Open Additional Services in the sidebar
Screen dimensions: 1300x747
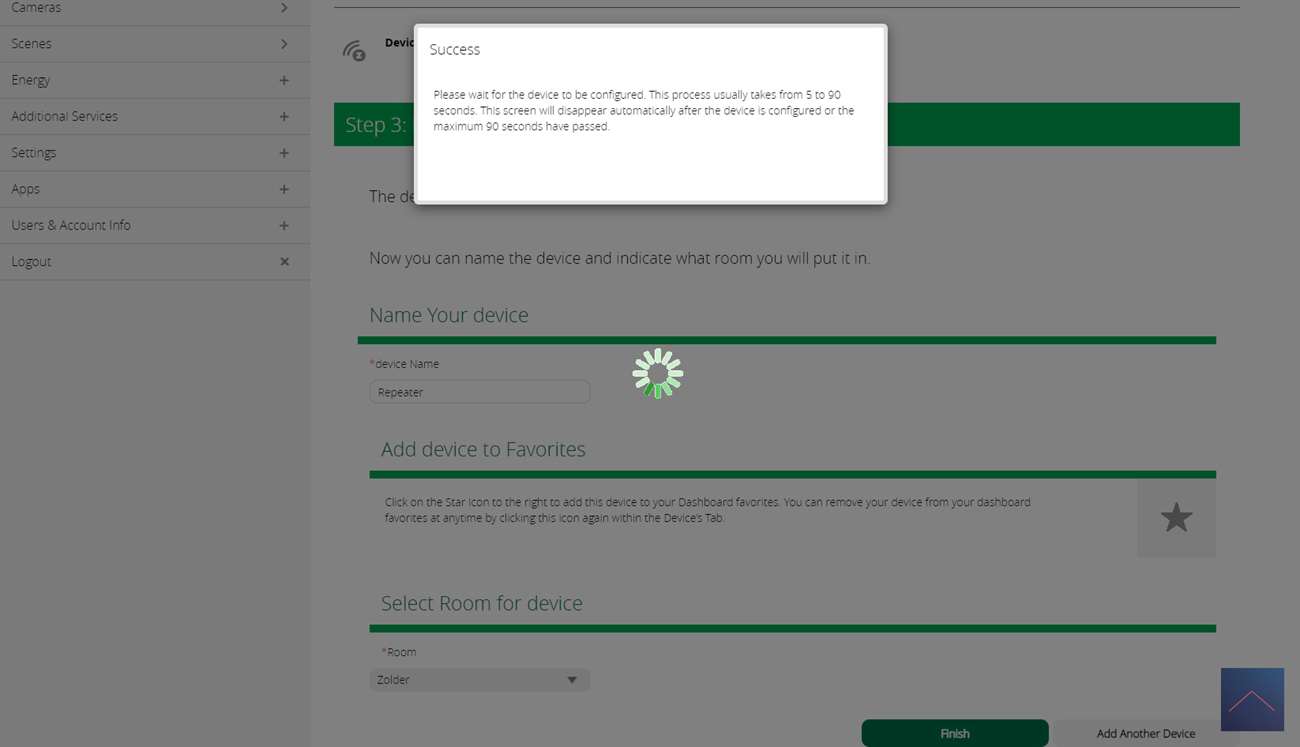pyautogui.click(x=65, y=116)
